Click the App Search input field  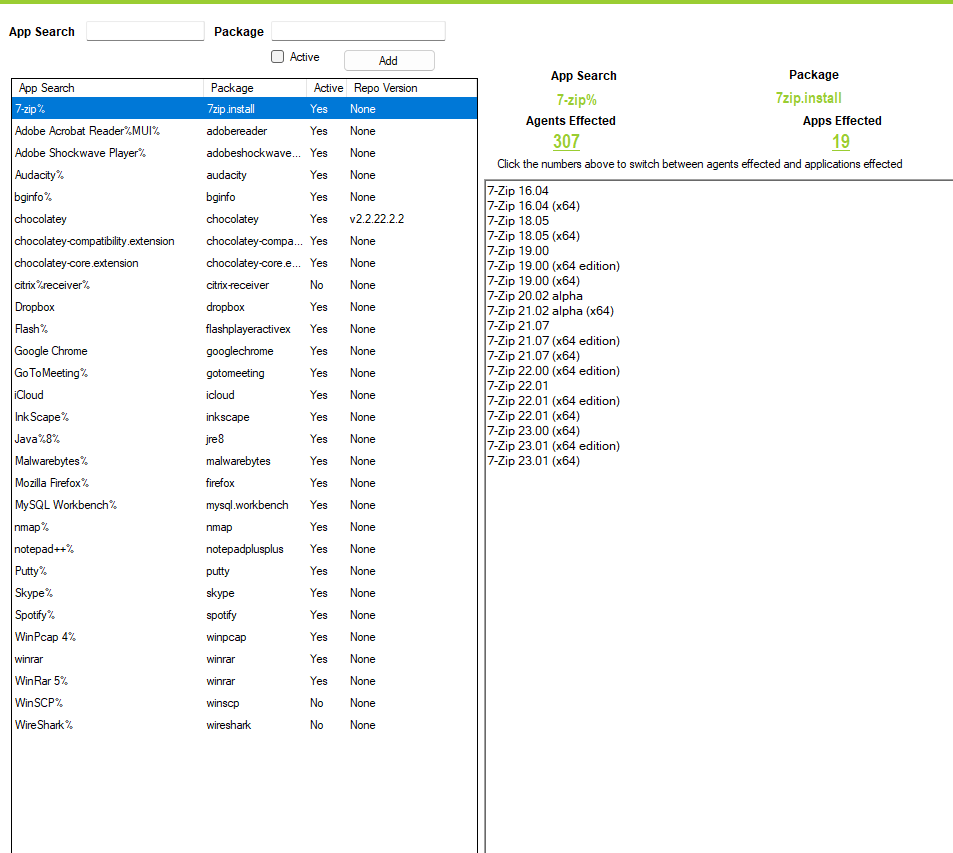[x=145, y=32]
